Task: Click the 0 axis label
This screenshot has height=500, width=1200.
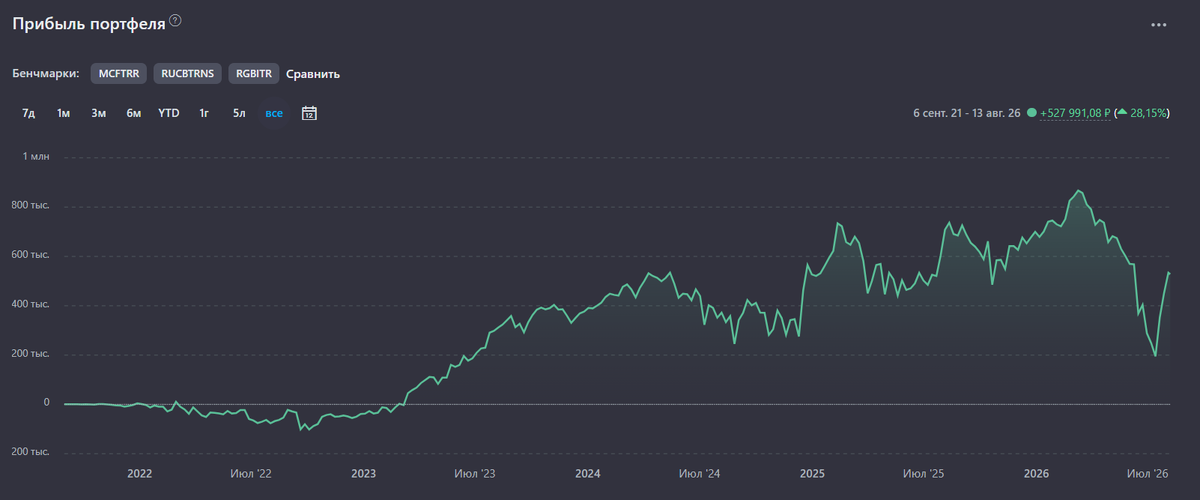Action: [x=45, y=403]
